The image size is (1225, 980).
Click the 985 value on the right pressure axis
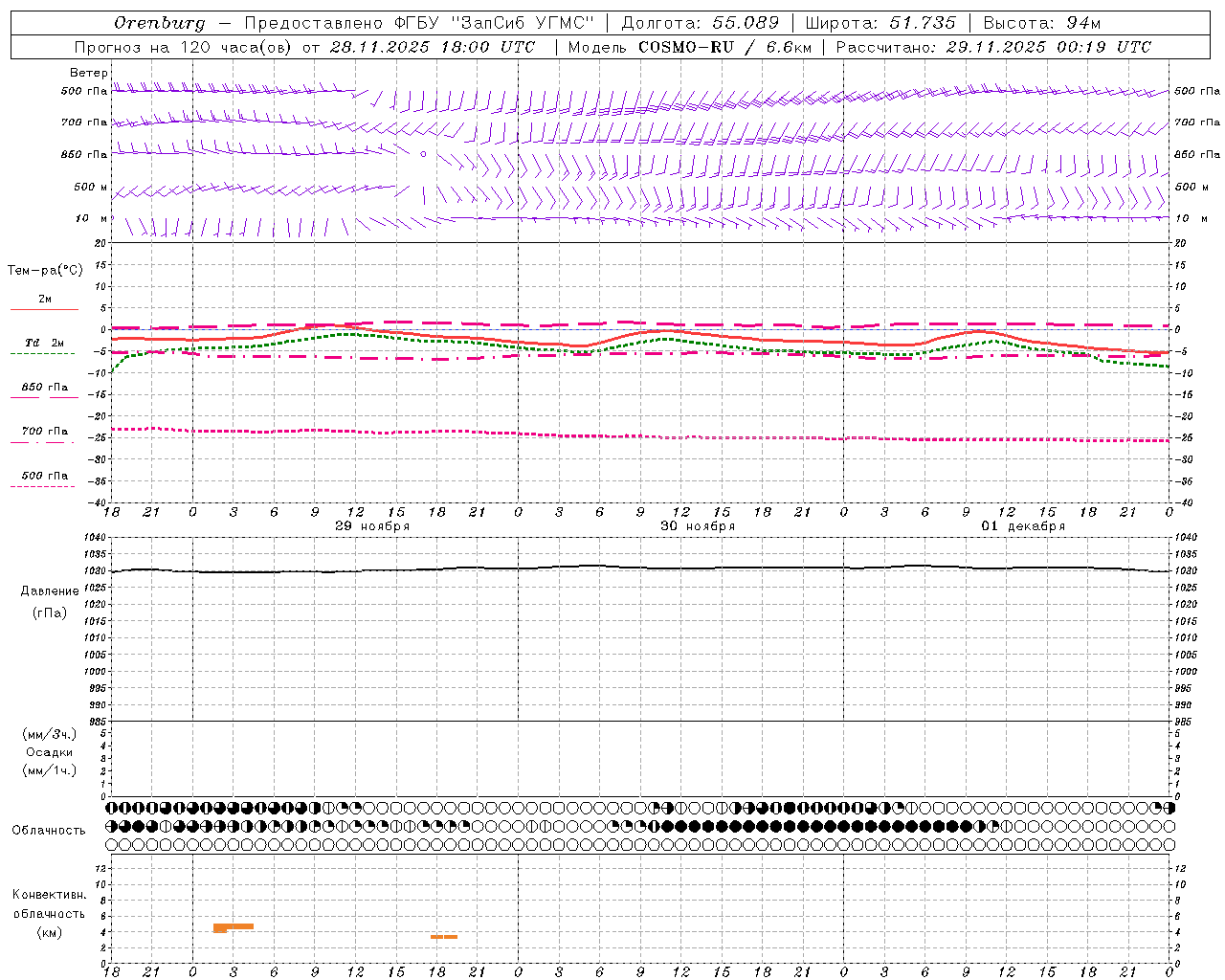pos(1184,722)
